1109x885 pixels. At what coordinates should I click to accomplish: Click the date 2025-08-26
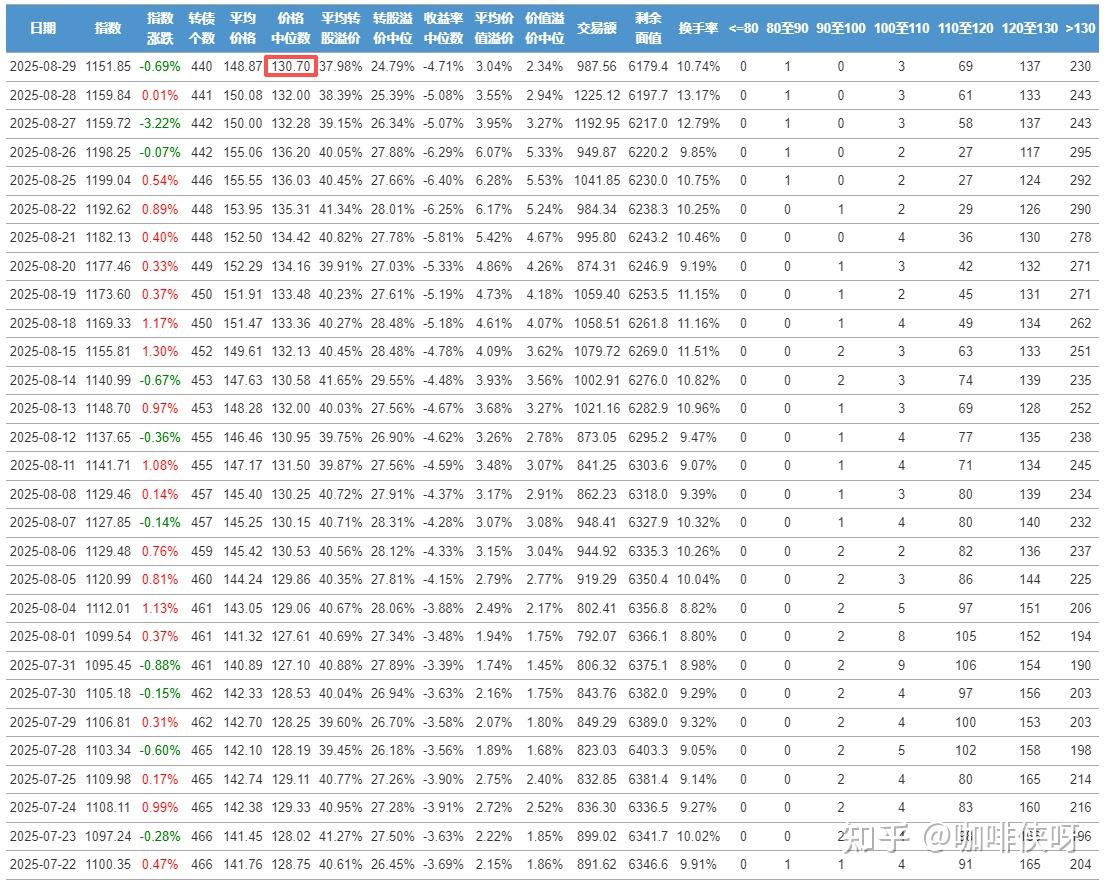point(42,152)
